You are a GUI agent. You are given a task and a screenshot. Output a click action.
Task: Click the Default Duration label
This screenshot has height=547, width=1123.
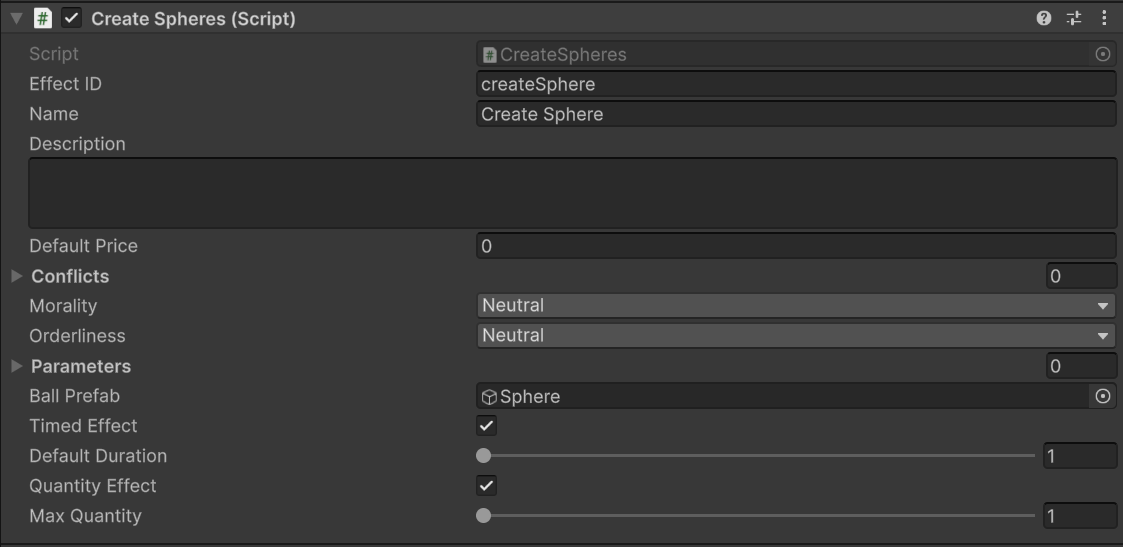pos(98,456)
